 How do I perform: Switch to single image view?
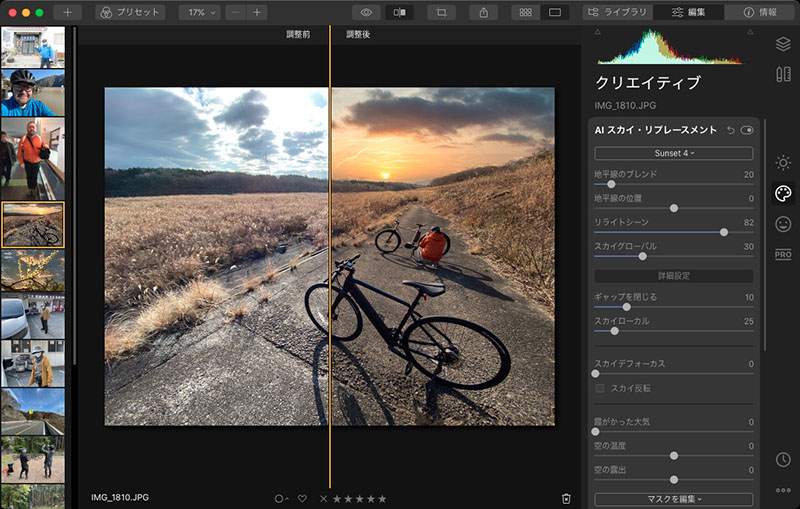[555, 12]
